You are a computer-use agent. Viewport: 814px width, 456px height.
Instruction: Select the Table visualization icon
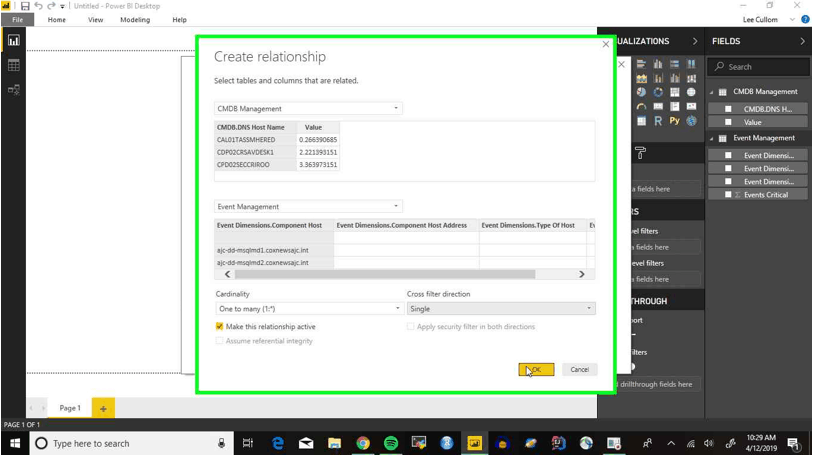pos(642,121)
